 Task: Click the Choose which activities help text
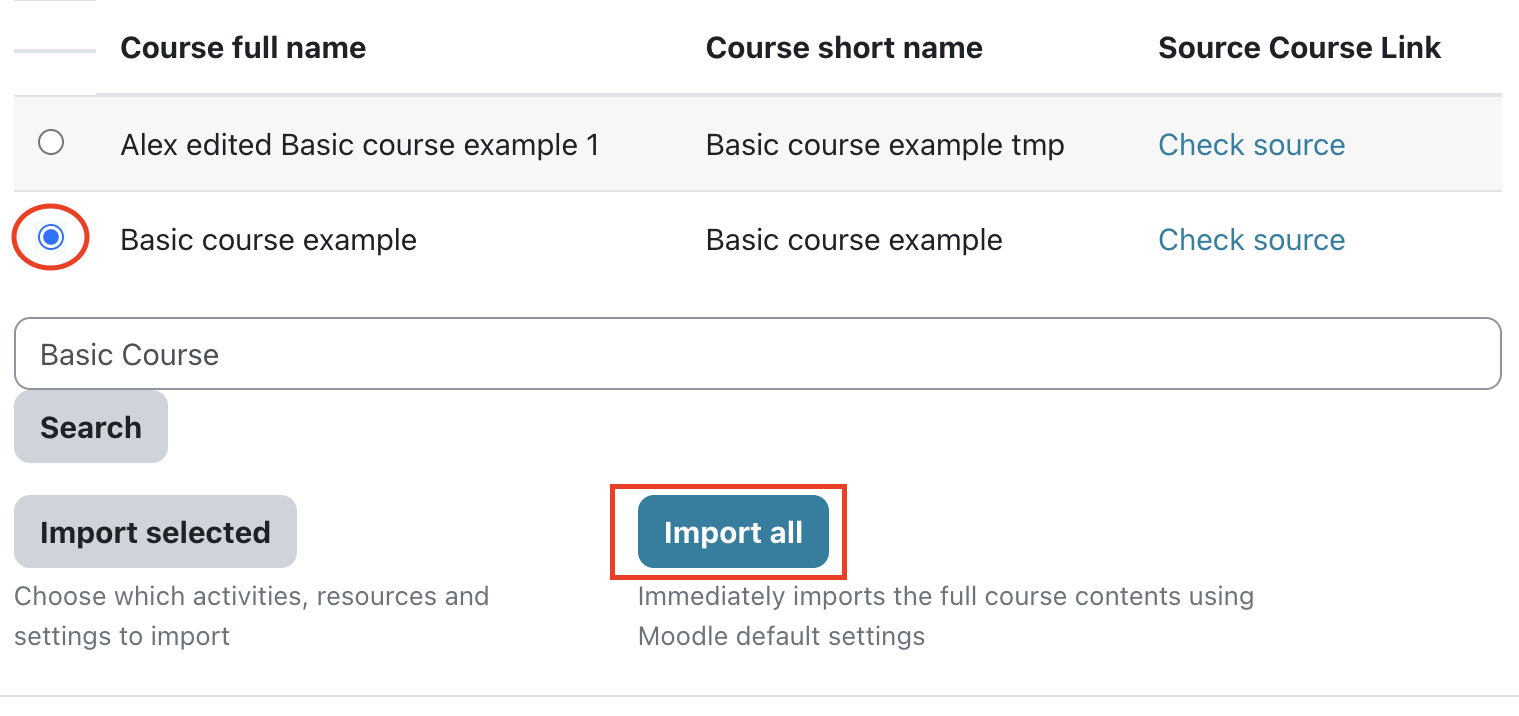(x=251, y=596)
